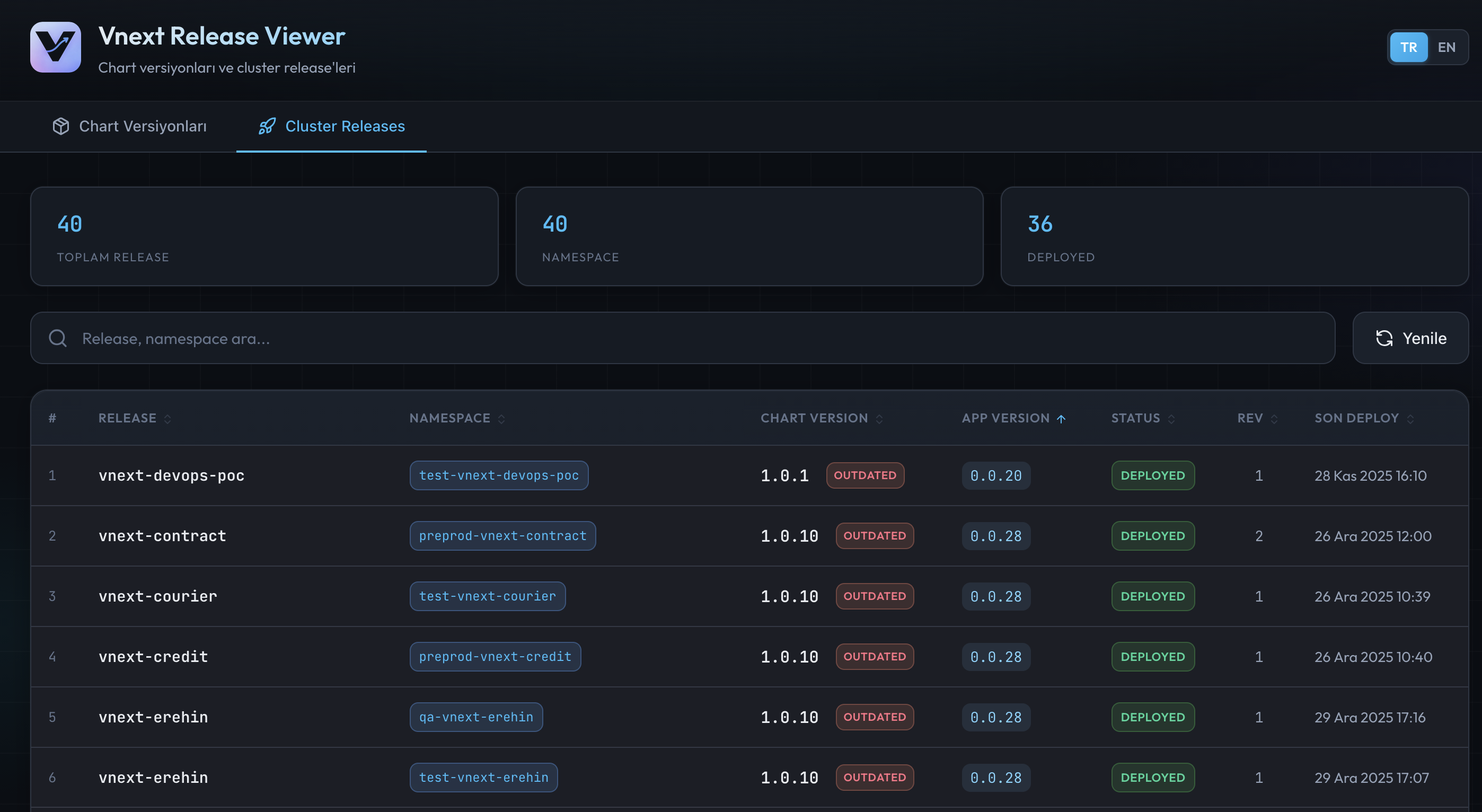Toggle App Version ascending sort arrow
This screenshot has width=1482, height=812.
1061,418
